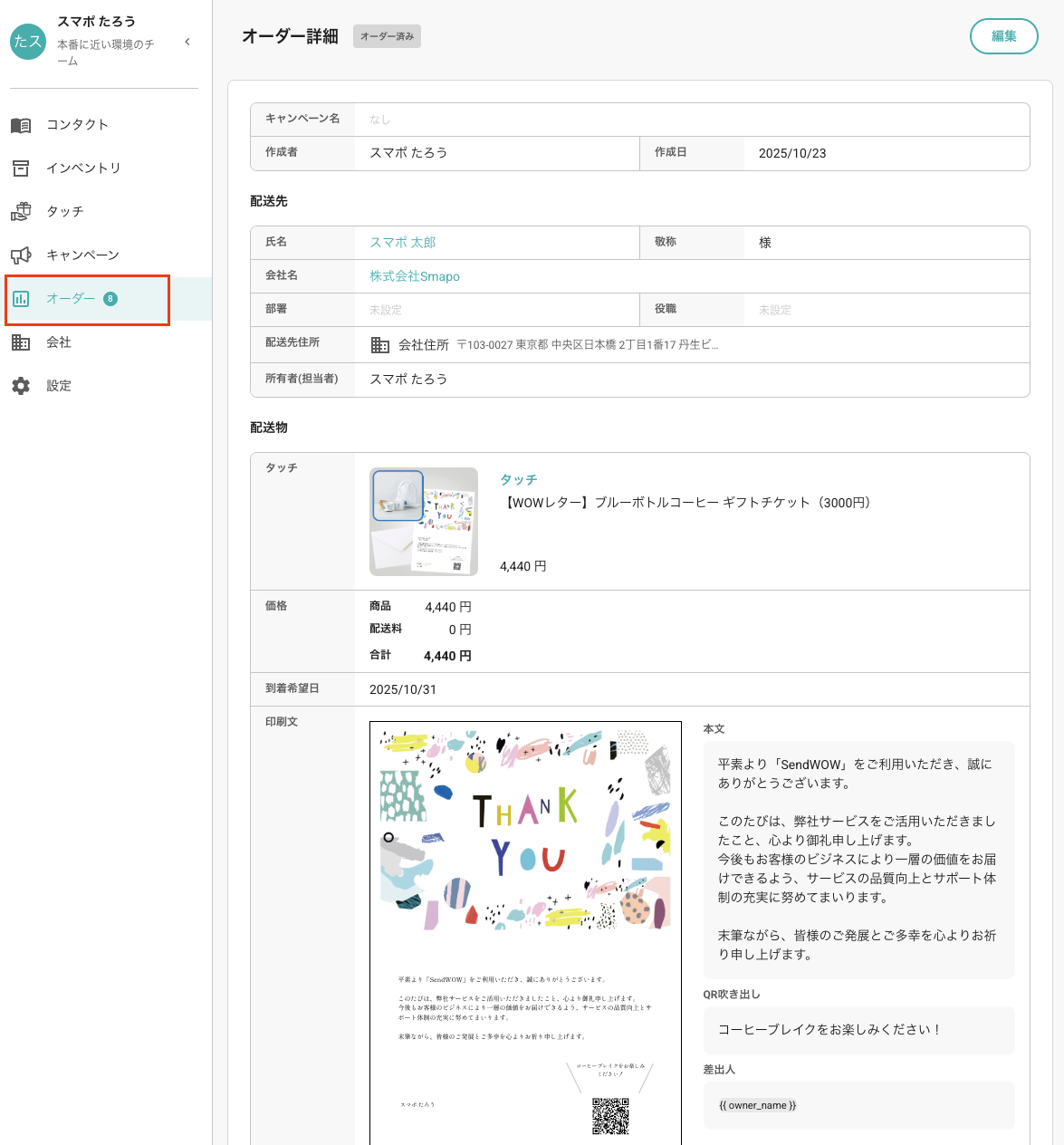Open the スマポ 太郎 contact link
The width and height of the screenshot is (1064, 1145).
403,243
